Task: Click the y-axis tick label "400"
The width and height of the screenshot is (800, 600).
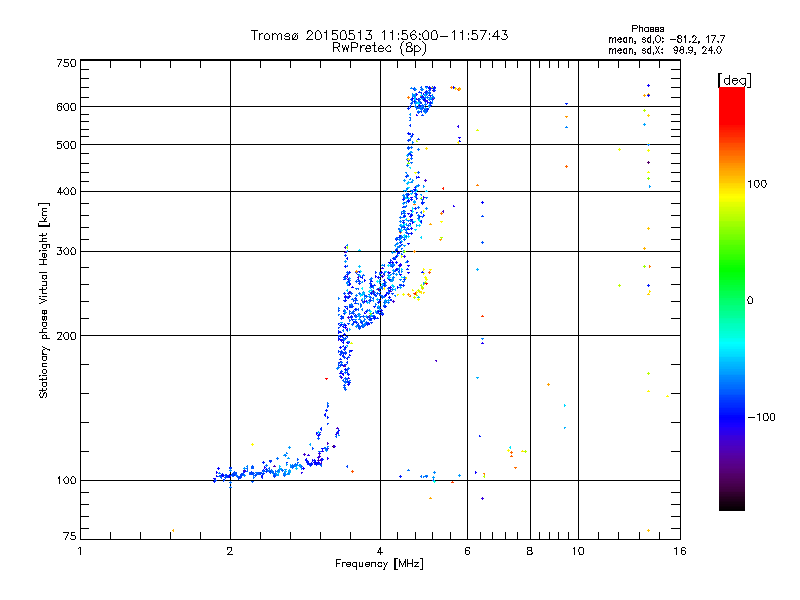Action: [66, 191]
